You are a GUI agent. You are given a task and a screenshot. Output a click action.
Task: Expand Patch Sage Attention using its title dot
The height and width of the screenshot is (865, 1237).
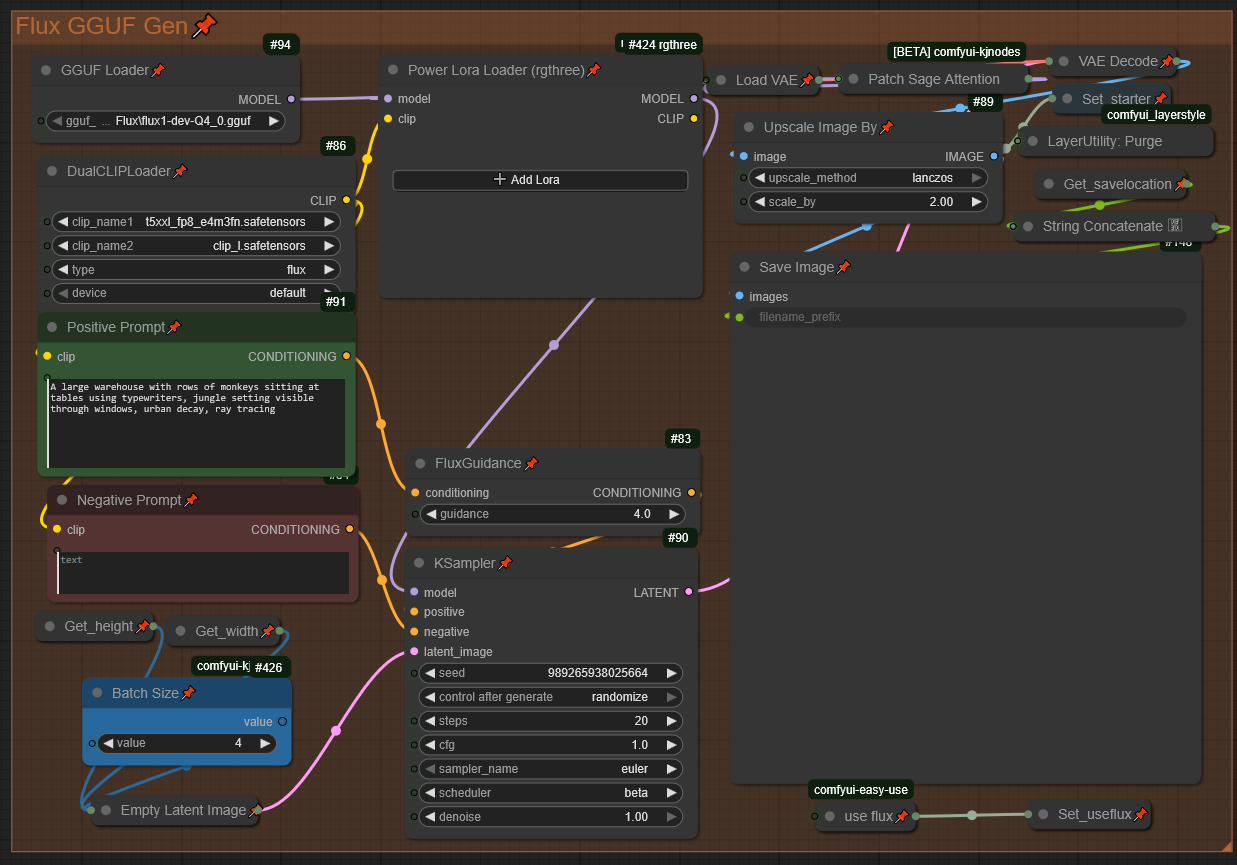854,79
